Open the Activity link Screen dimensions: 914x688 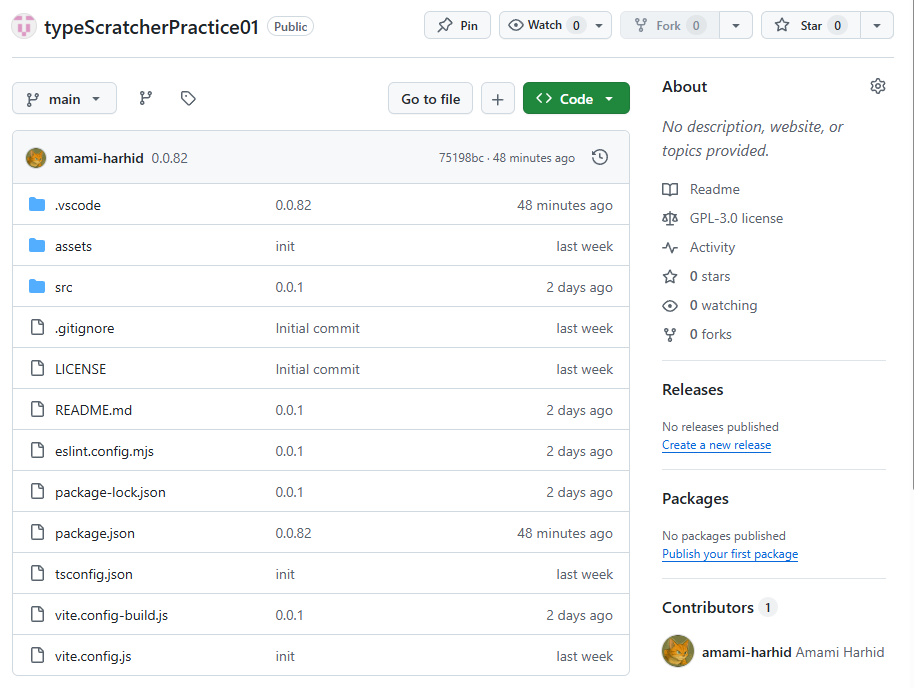712,247
